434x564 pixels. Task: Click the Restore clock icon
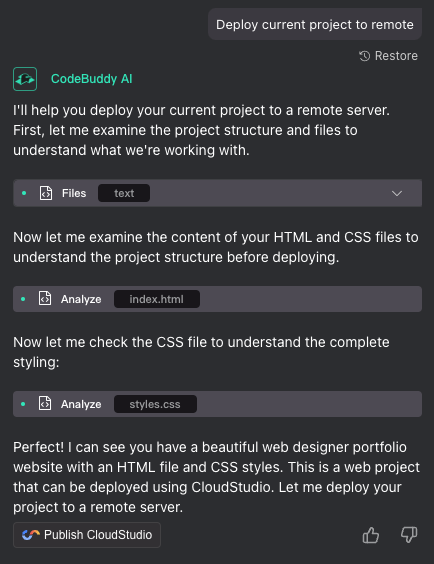pos(365,56)
